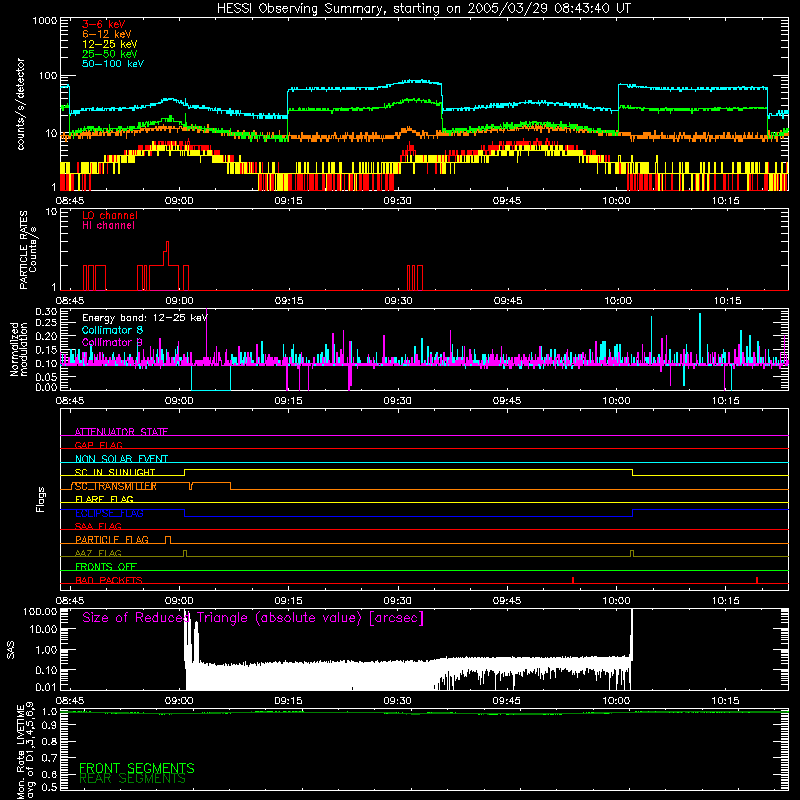This screenshot has height=800, width=800.
Task: Click the 'ATTENUATOR_STATE' flag label
Action: pyautogui.click(x=121, y=432)
